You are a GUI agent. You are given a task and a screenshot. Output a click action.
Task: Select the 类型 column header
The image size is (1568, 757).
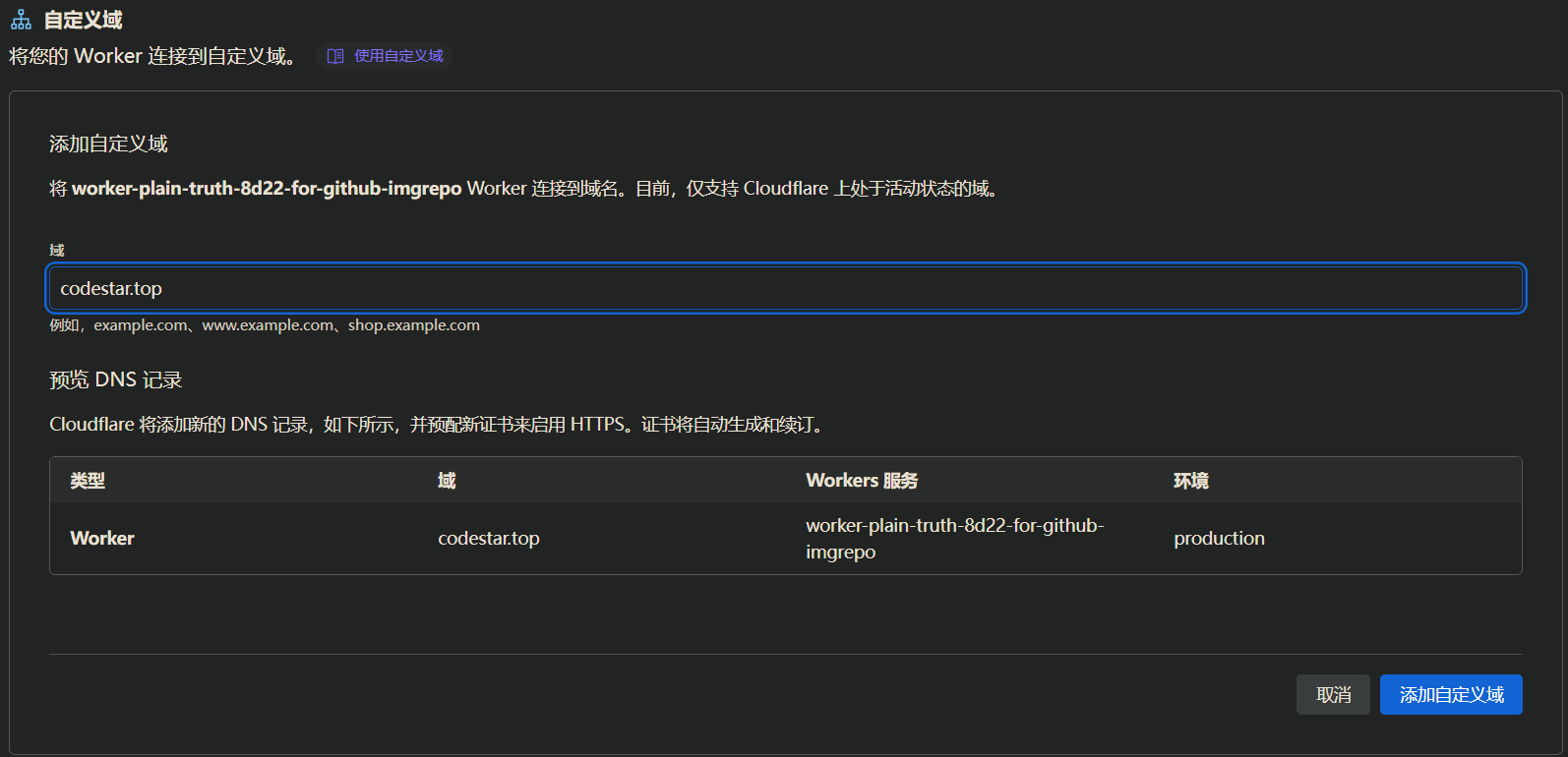tap(88, 481)
